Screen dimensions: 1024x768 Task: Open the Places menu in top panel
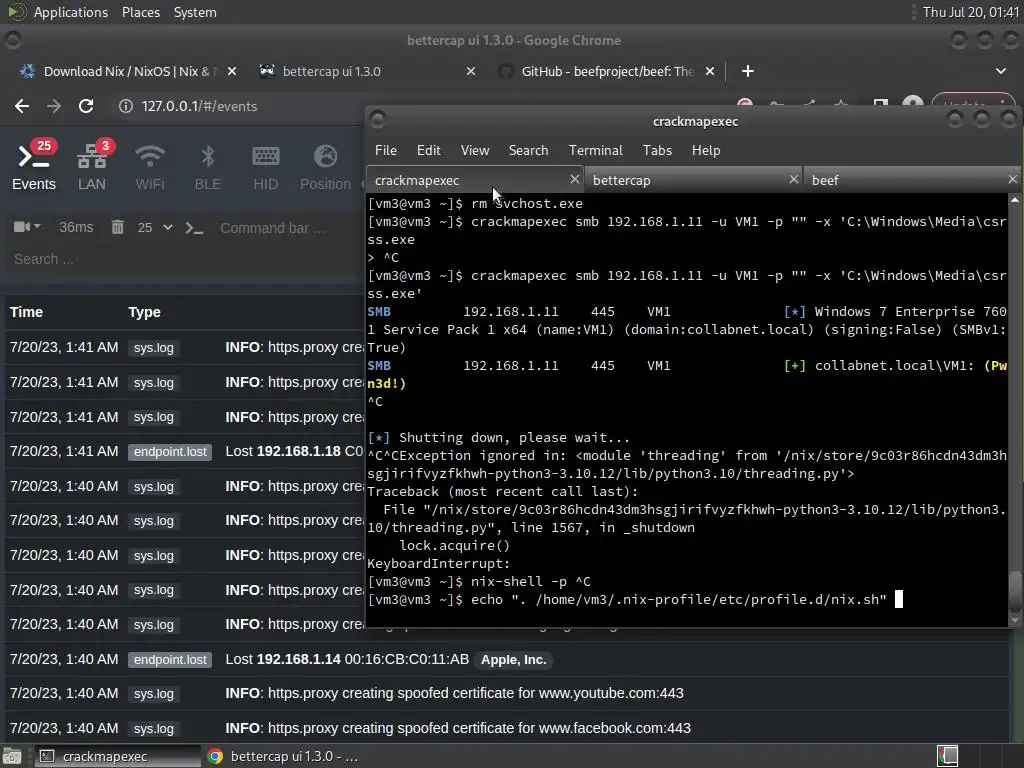[140, 12]
